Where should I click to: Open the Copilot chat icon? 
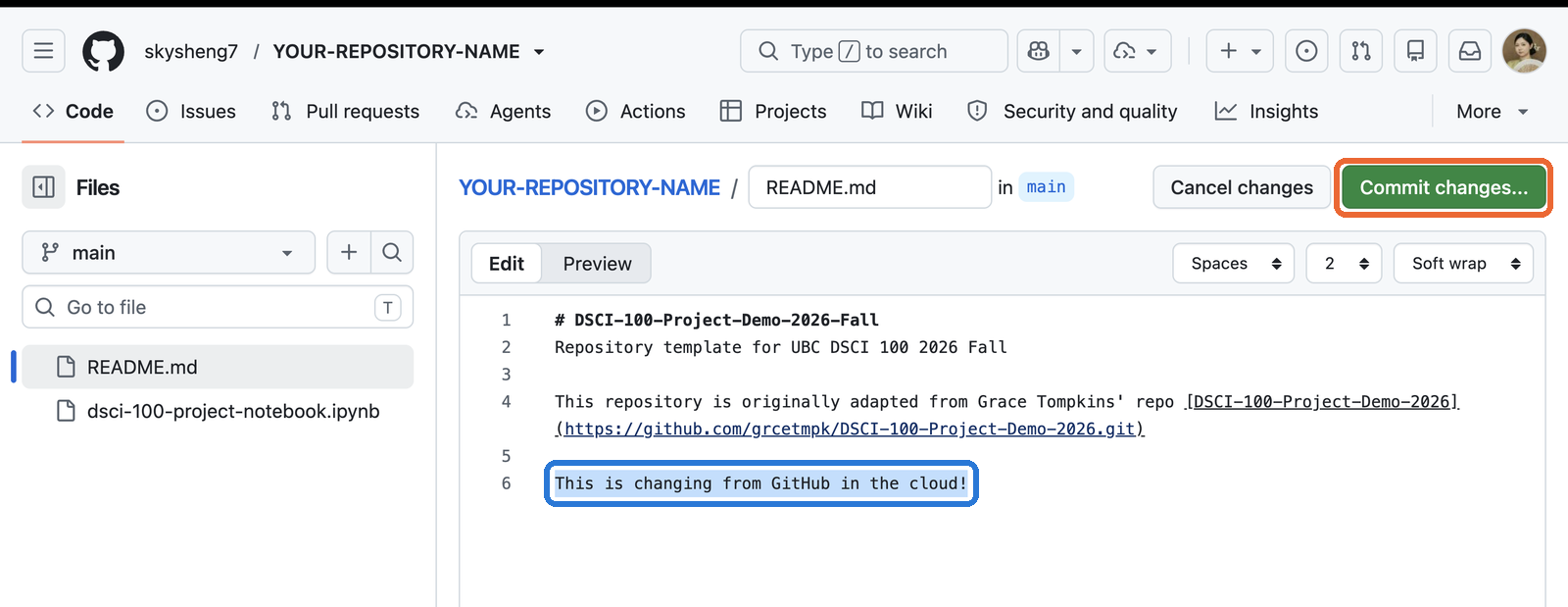point(1039,51)
